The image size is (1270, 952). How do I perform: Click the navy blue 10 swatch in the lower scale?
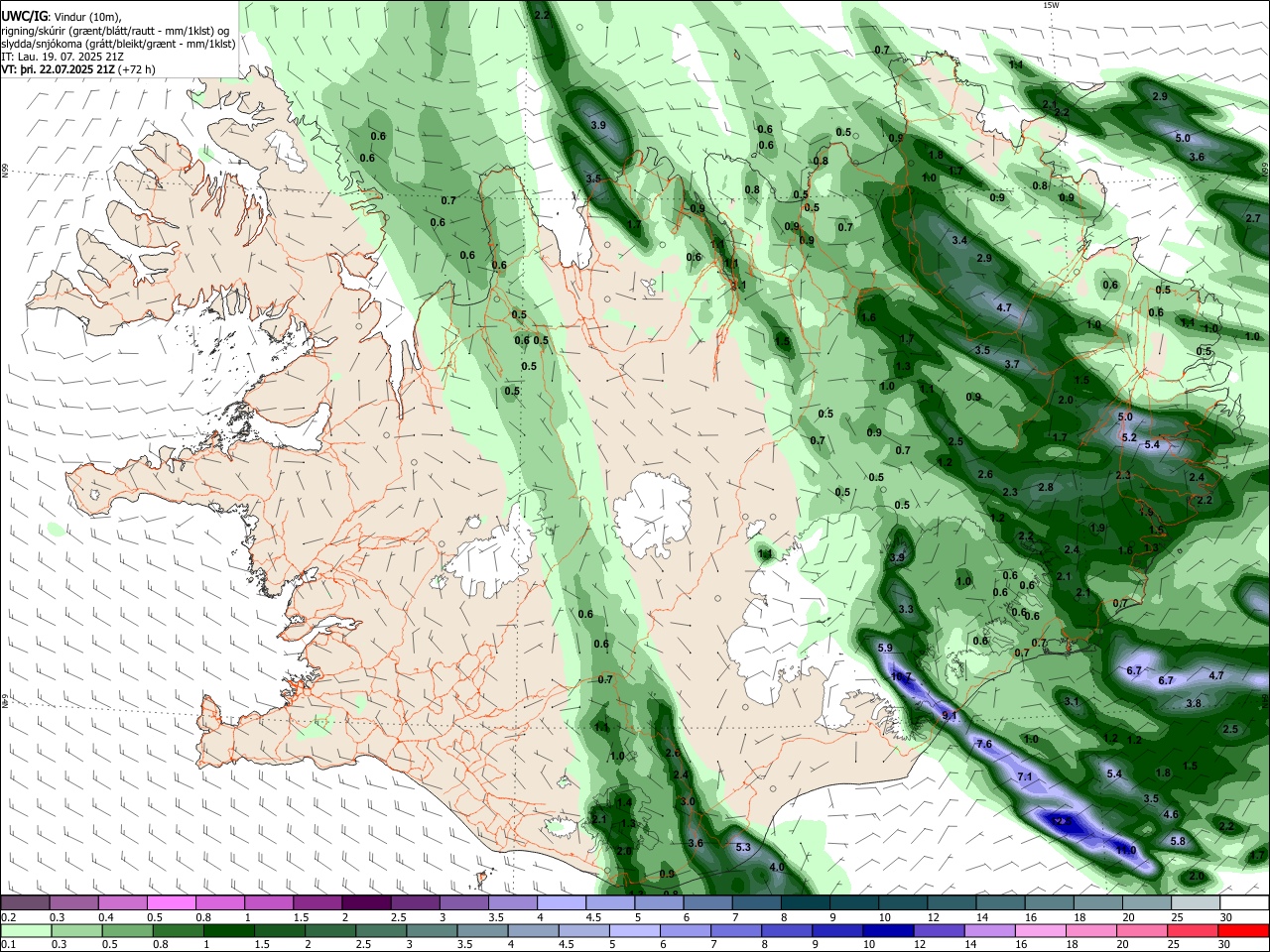886,930
